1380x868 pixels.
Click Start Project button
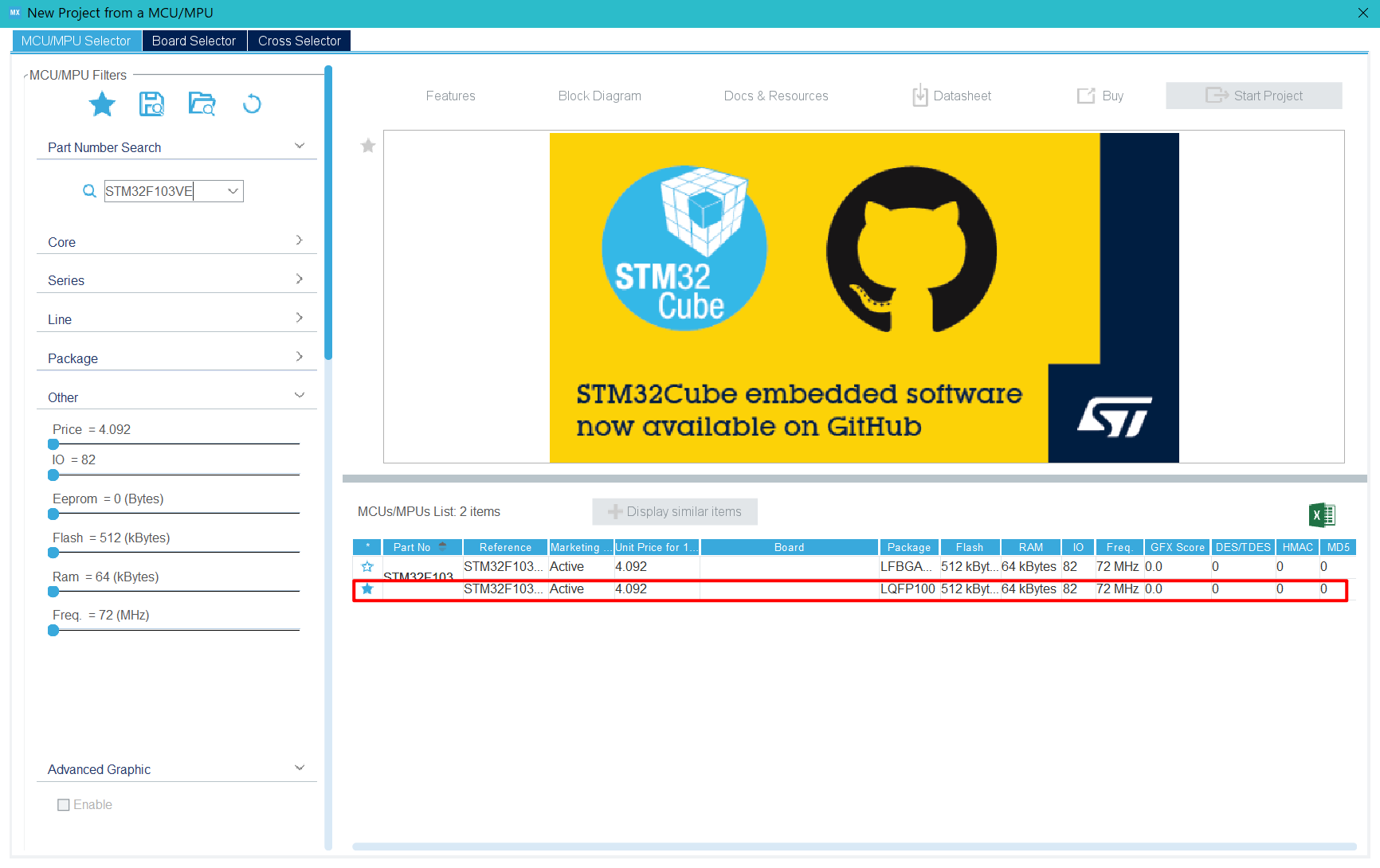[x=1254, y=96]
